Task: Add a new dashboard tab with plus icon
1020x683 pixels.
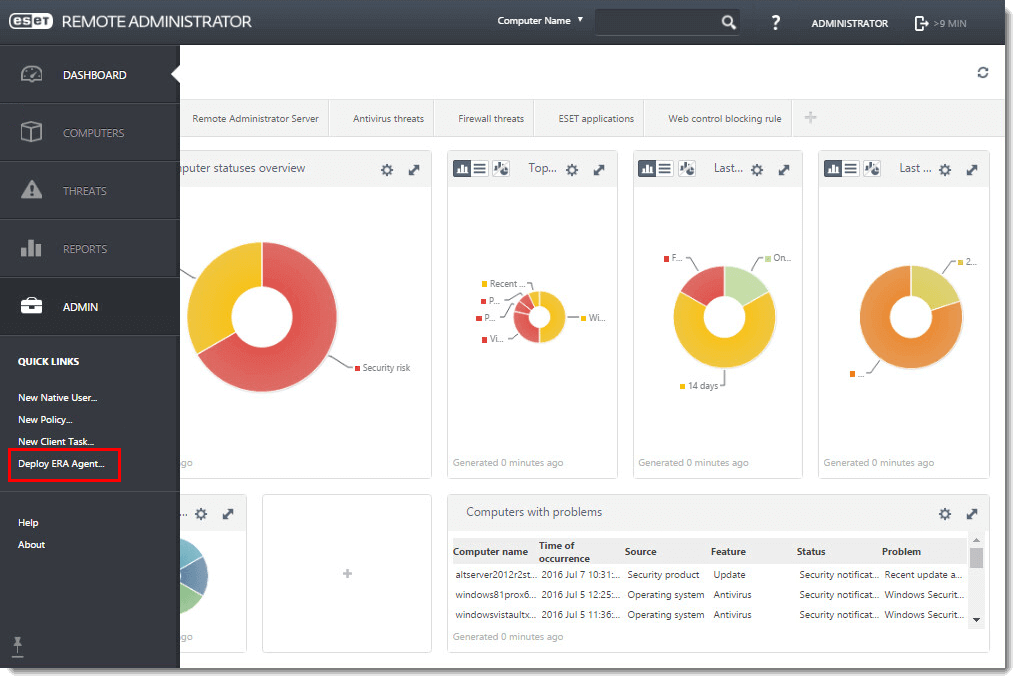Action: 810,118
